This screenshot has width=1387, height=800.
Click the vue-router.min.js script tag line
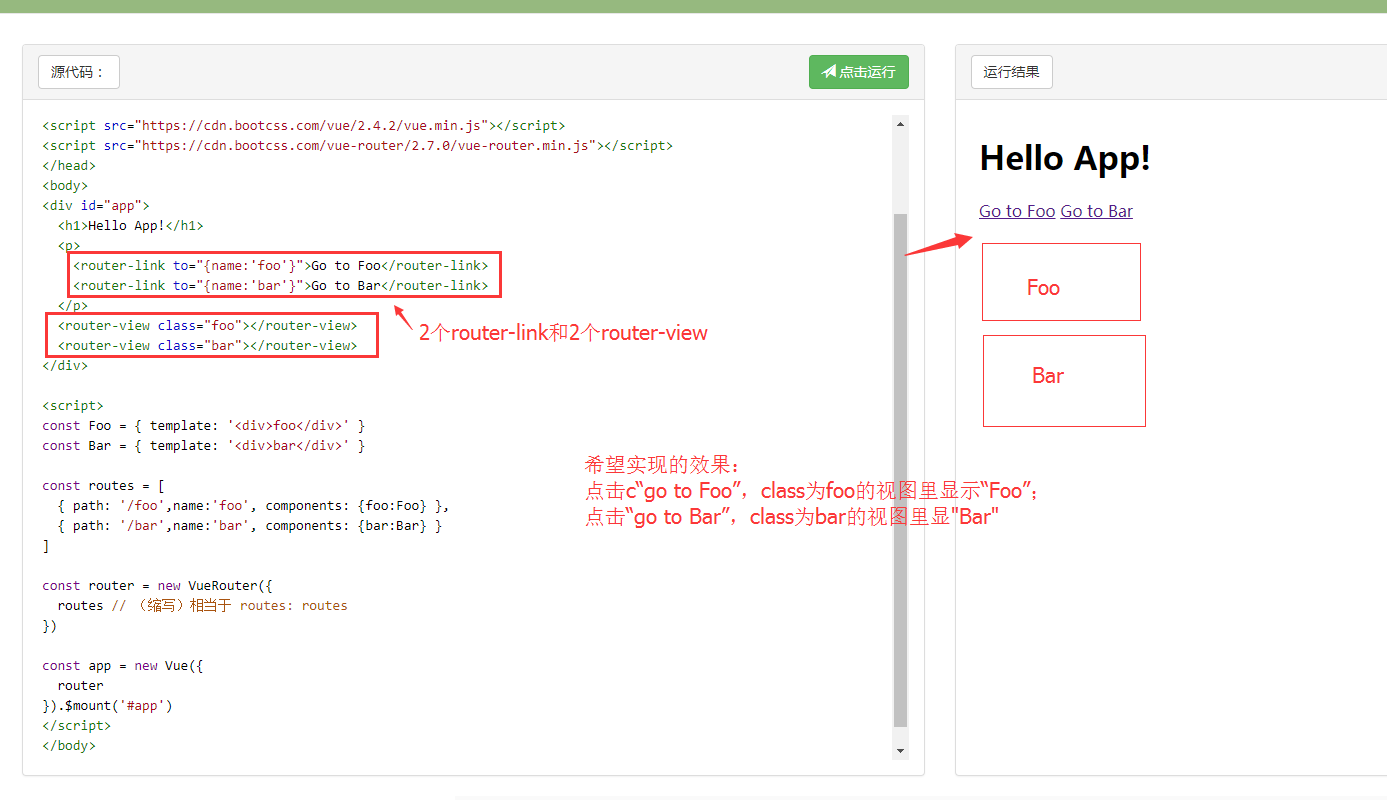(358, 145)
